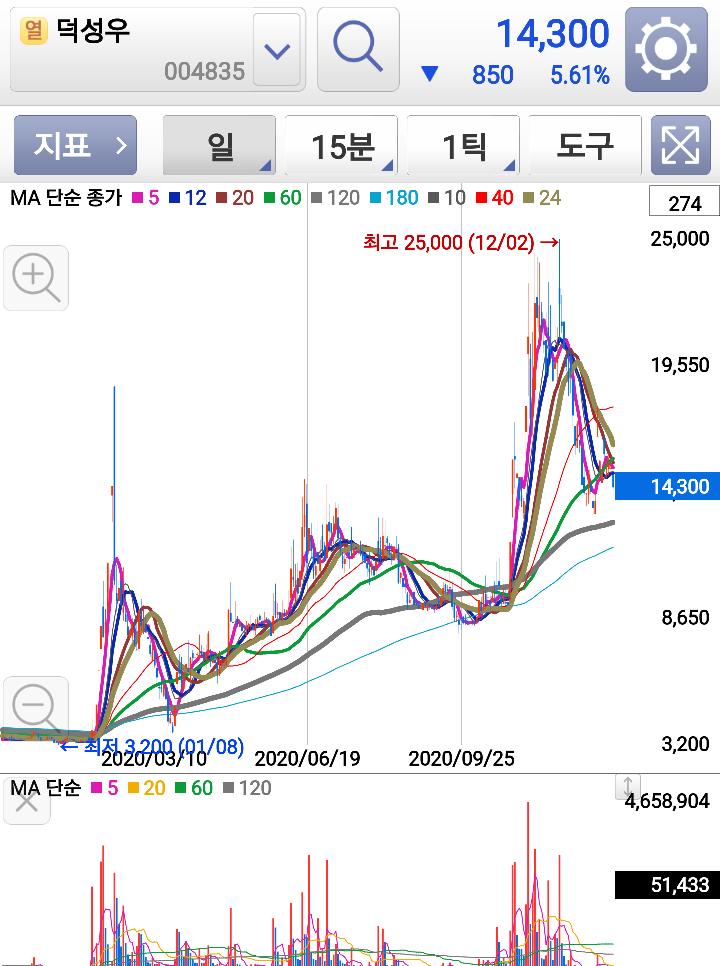Image resolution: width=720 pixels, height=966 pixels.
Task: Click the red MA 40 legend
Action: (x=495, y=198)
